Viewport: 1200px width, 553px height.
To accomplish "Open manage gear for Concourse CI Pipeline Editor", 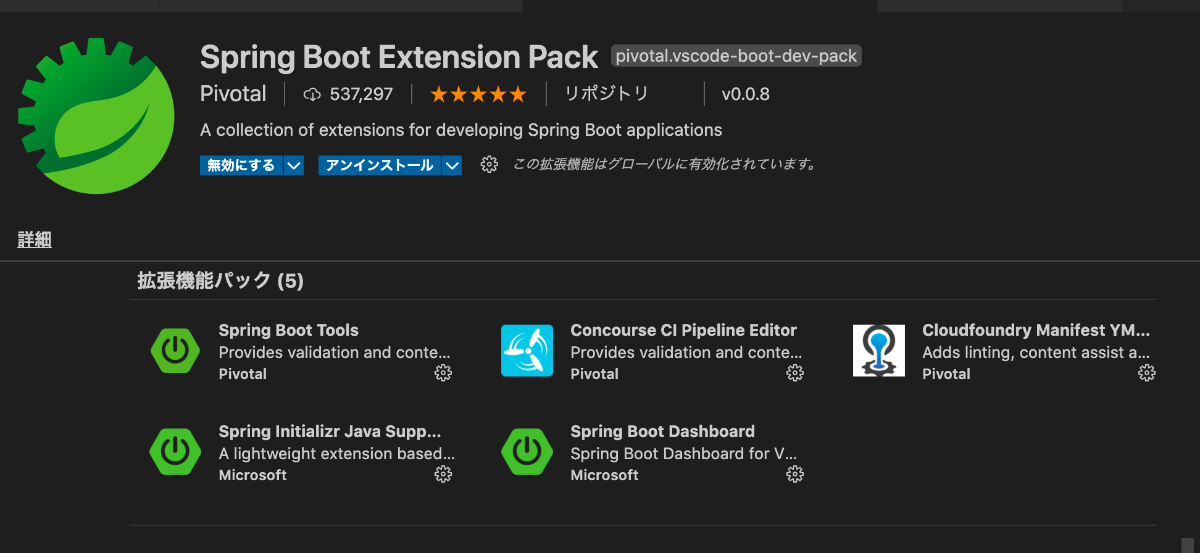I will coord(795,373).
